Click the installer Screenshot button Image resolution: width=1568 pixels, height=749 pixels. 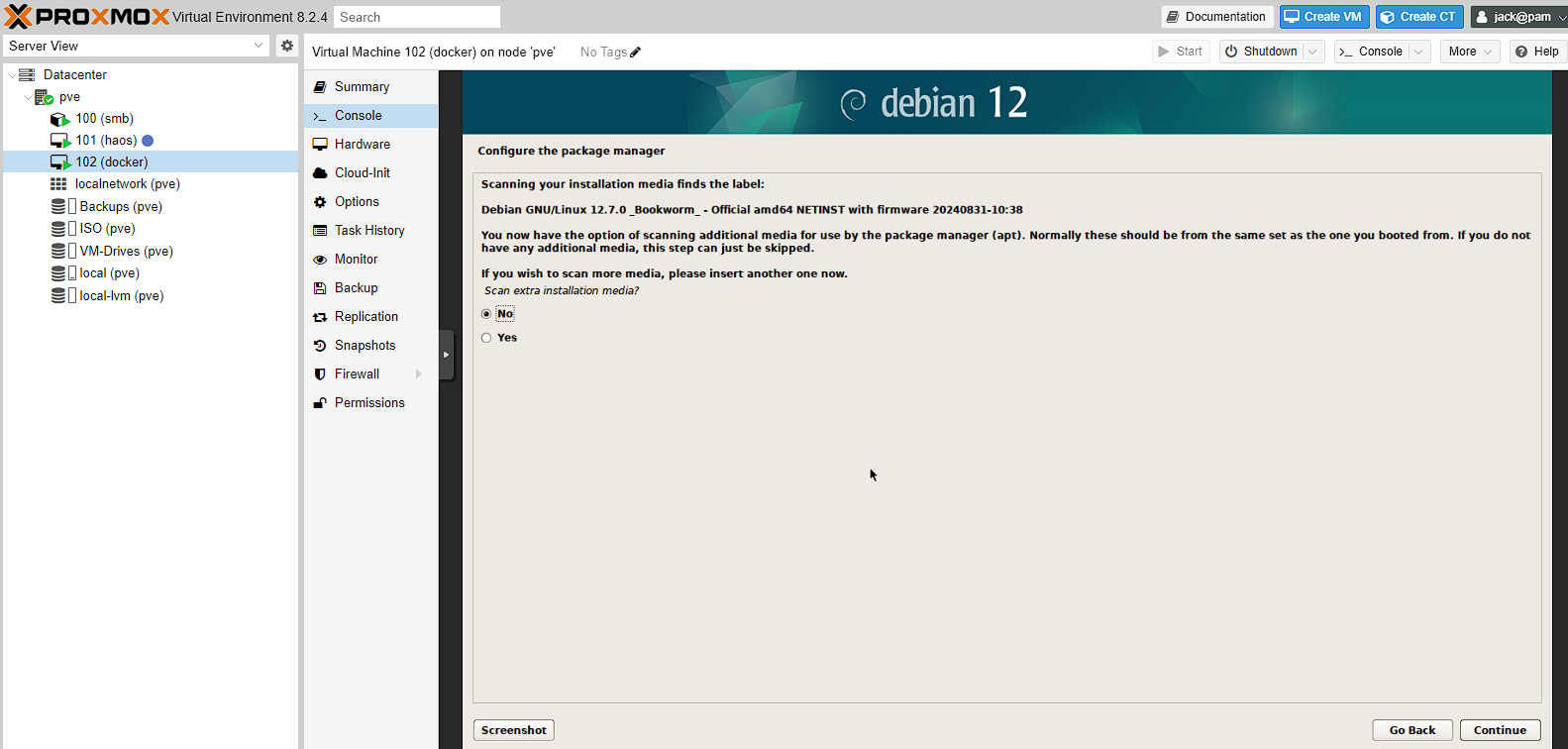tap(513, 730)
